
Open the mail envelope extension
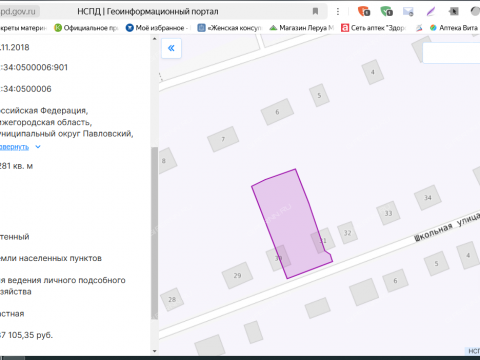[x=408, y=11]
